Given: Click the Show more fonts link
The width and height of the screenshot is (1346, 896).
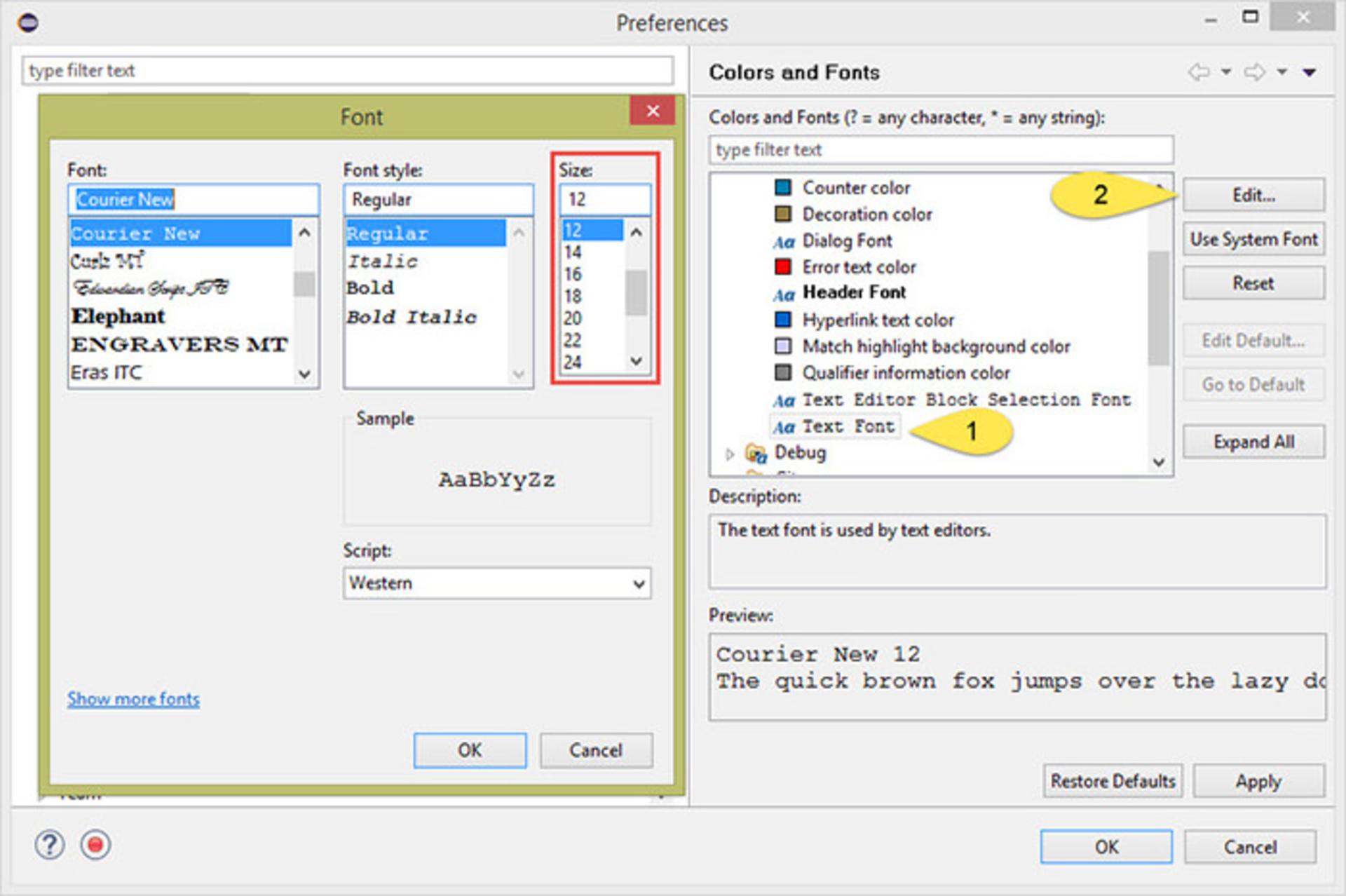Looking at the screenshot, I should pos(133,699).
